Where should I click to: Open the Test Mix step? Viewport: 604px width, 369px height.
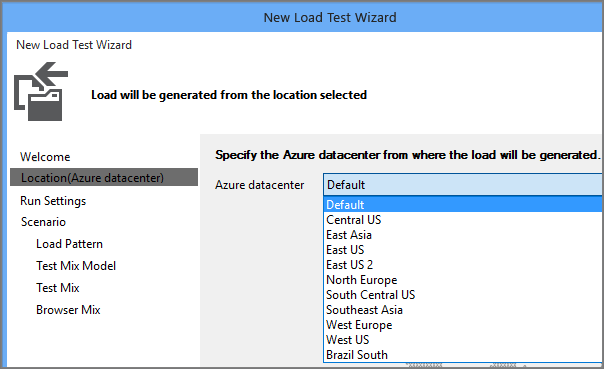tap(58, 288)
